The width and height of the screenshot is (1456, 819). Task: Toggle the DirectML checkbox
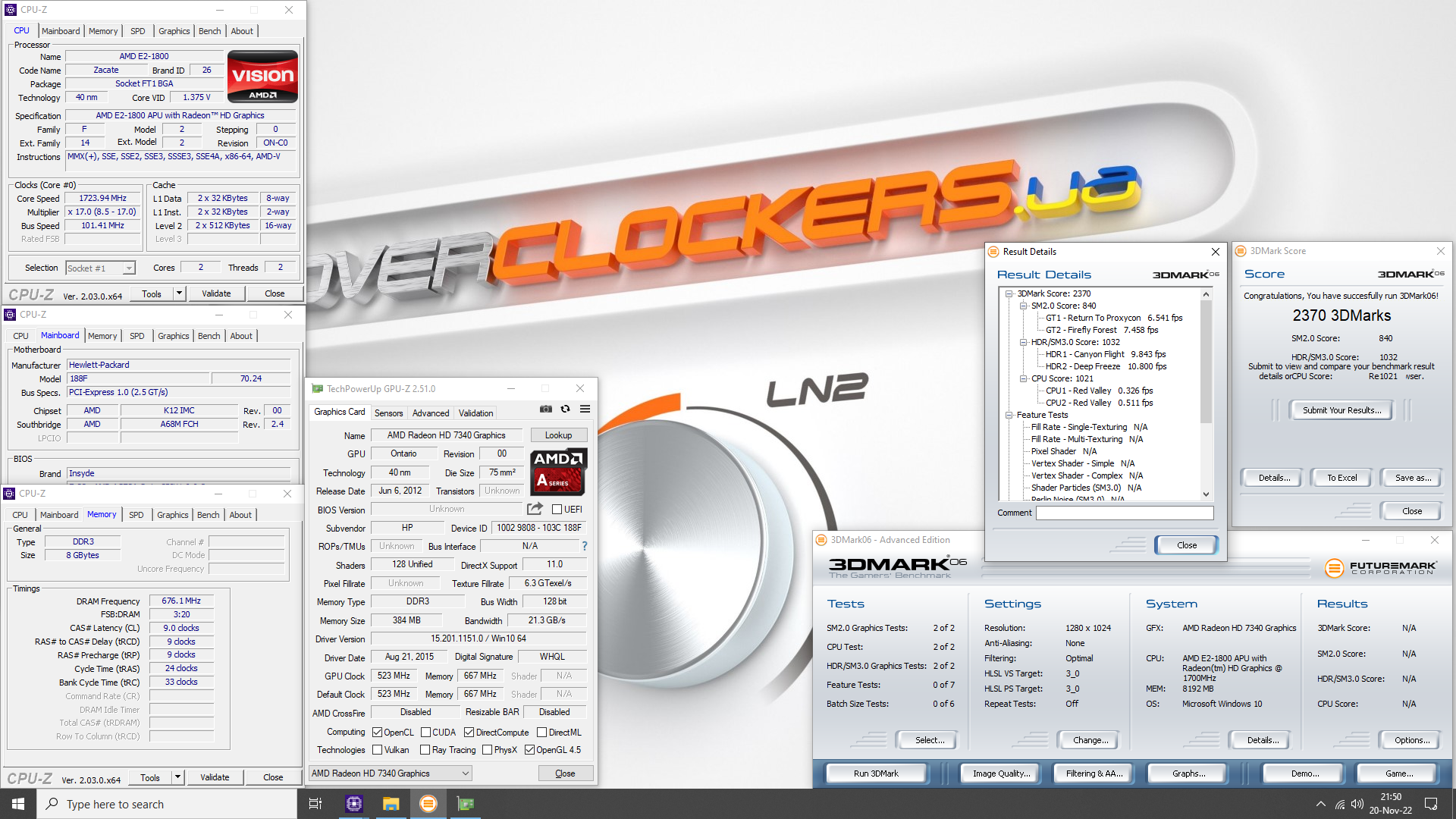[x=541, y=733]
